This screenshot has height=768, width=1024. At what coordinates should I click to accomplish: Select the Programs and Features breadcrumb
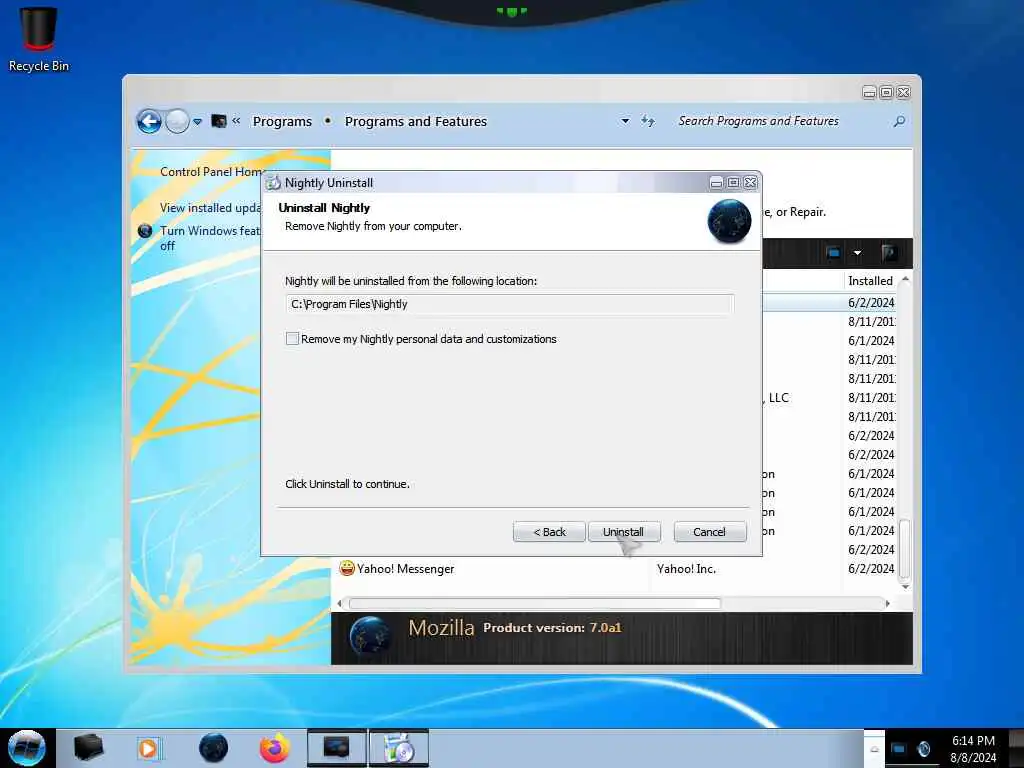point(416,121)
